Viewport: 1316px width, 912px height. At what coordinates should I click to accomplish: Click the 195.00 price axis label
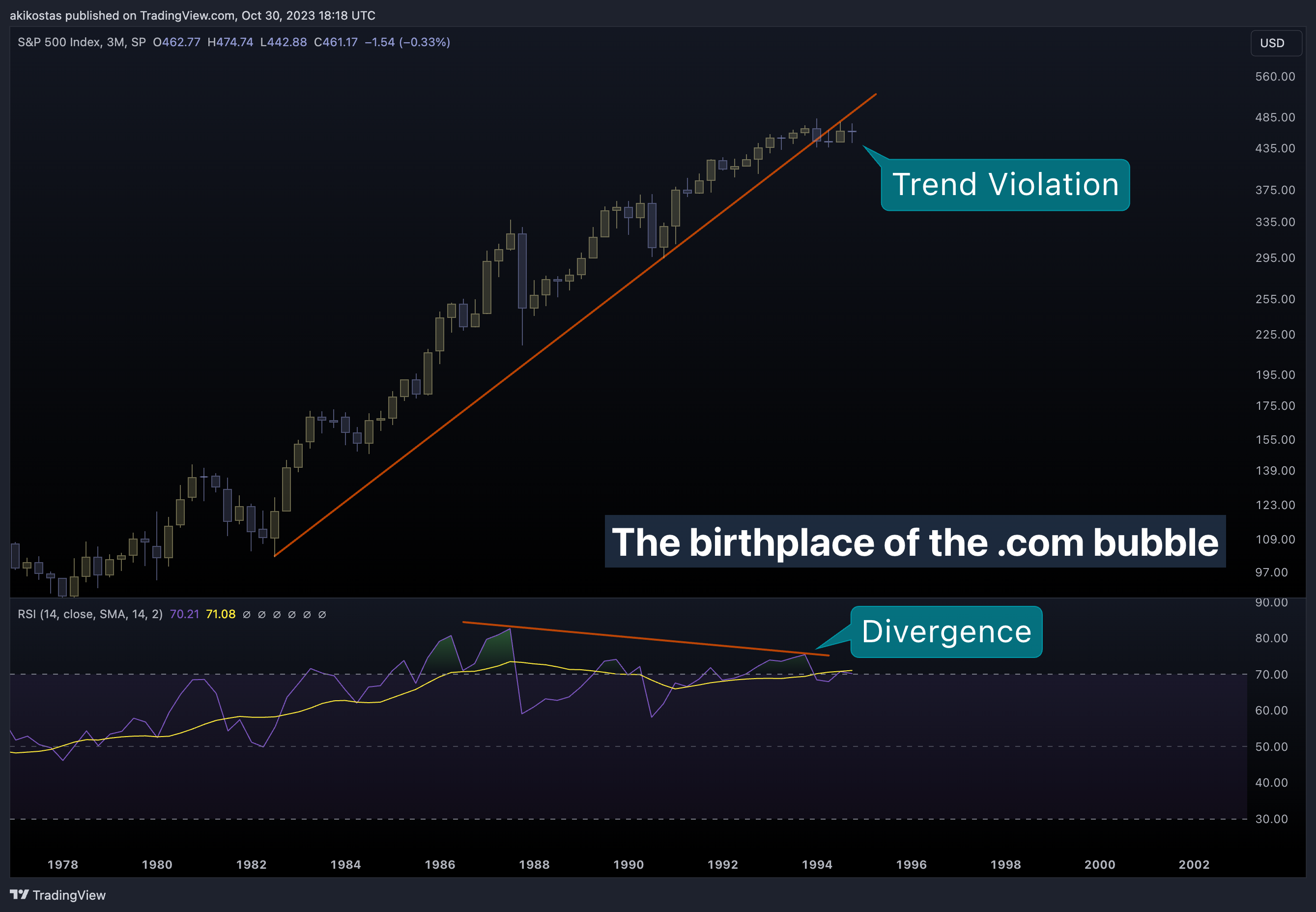(x=1275, y=375)
